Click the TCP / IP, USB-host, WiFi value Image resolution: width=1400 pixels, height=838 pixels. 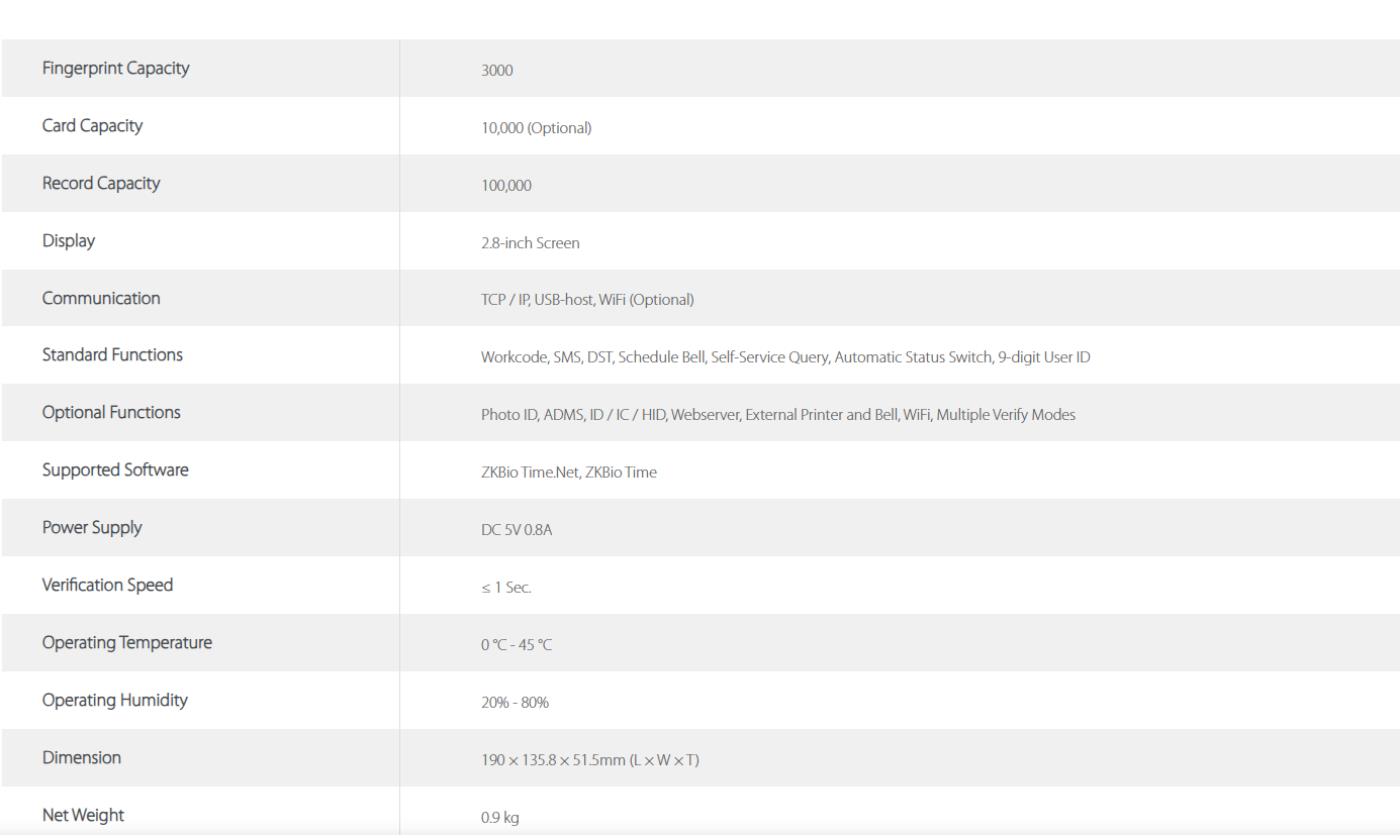tap(587, 300)
